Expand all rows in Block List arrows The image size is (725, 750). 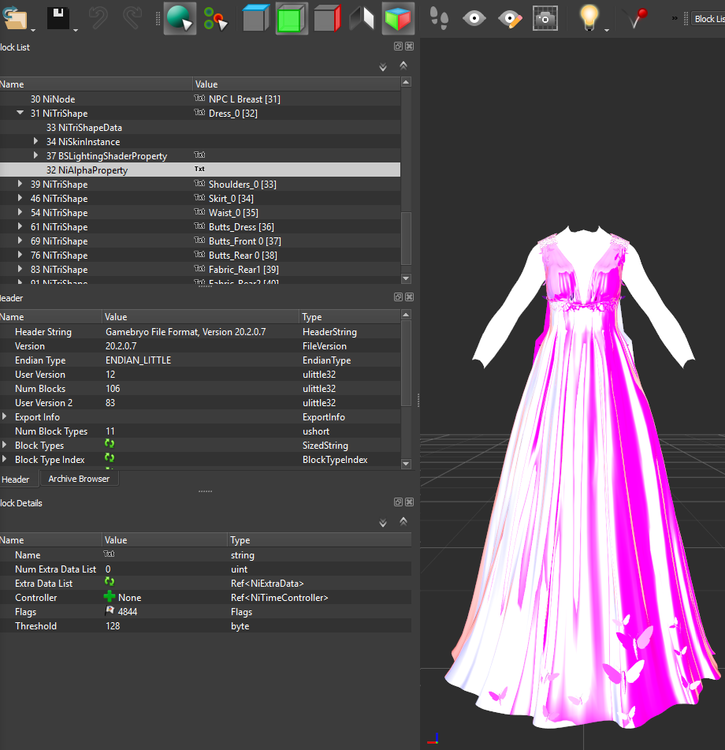pos(383,67)
